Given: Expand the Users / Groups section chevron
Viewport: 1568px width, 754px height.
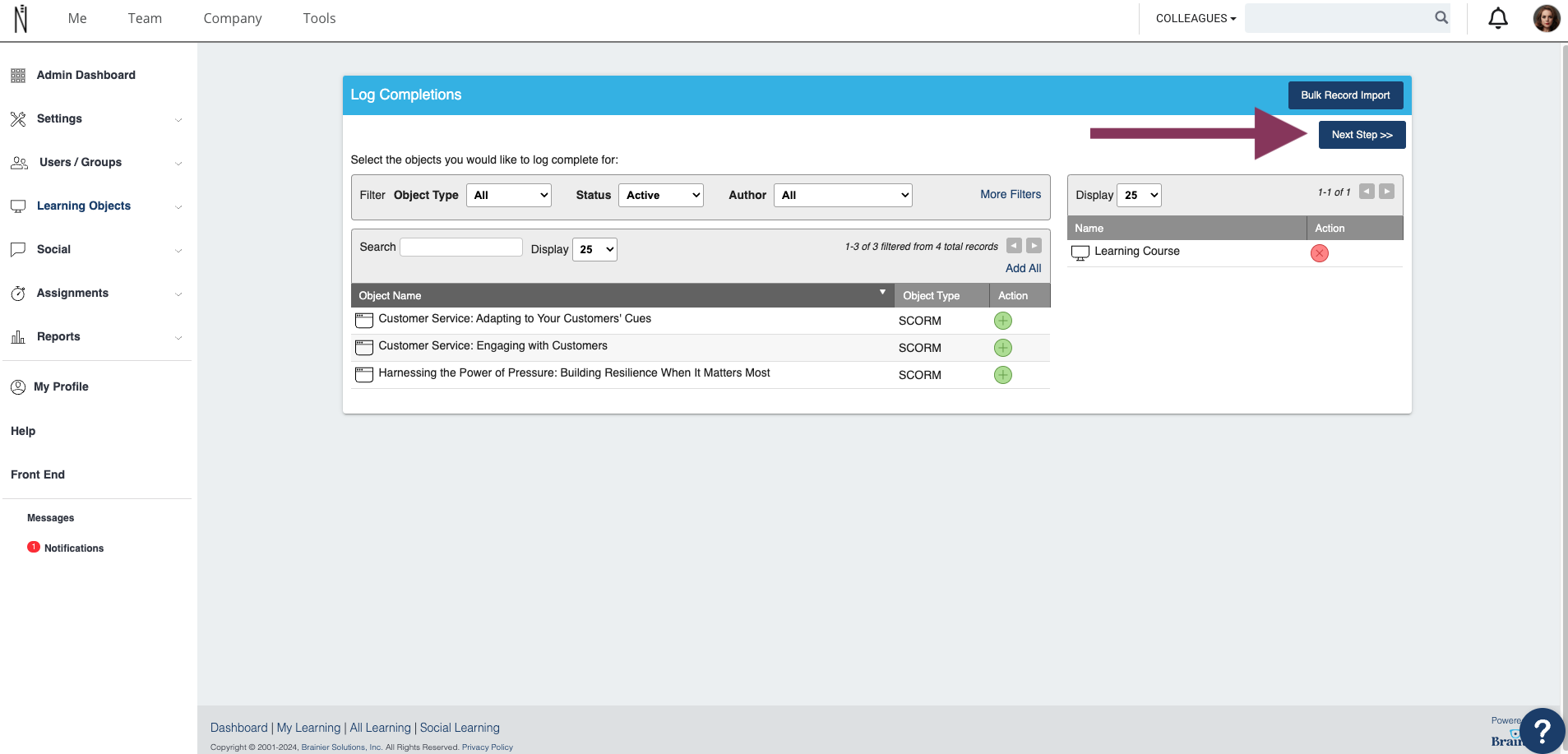Looking at the screenshot, I should [178, 164].
